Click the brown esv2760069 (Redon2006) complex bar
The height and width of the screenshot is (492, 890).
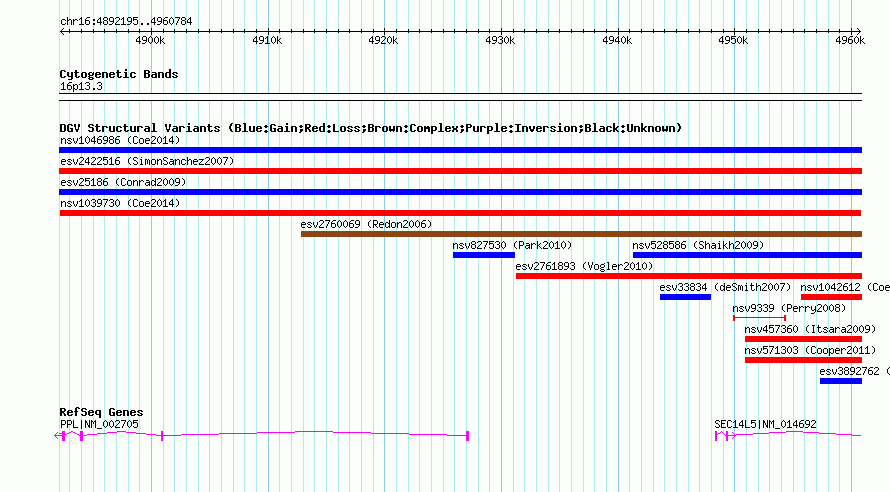click(x=581, y=234)
